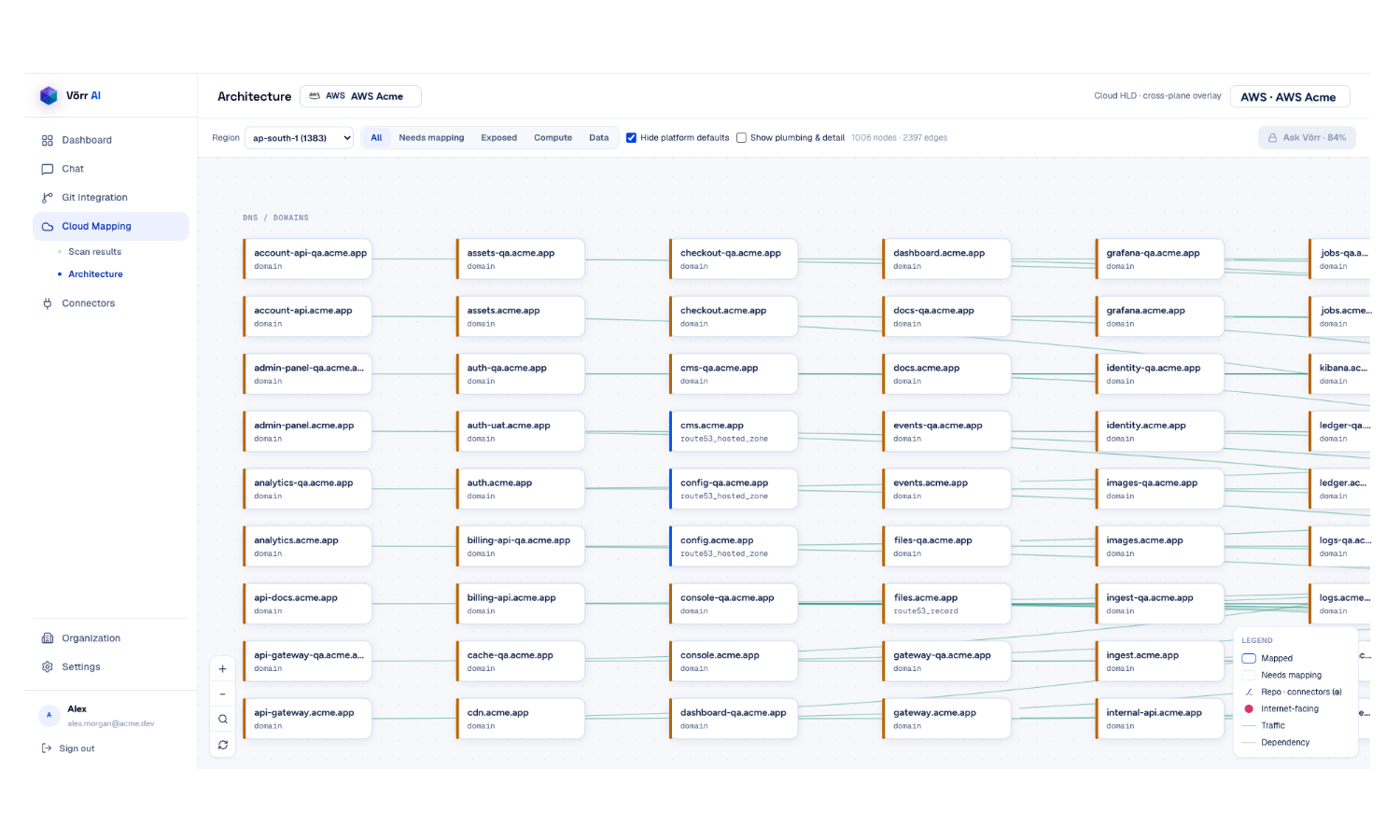Image resolution: width=1400 pixels, height=840 pixels.
Task: Select the account-api-qa.acme.app node
Action: (x=307, y=259)
